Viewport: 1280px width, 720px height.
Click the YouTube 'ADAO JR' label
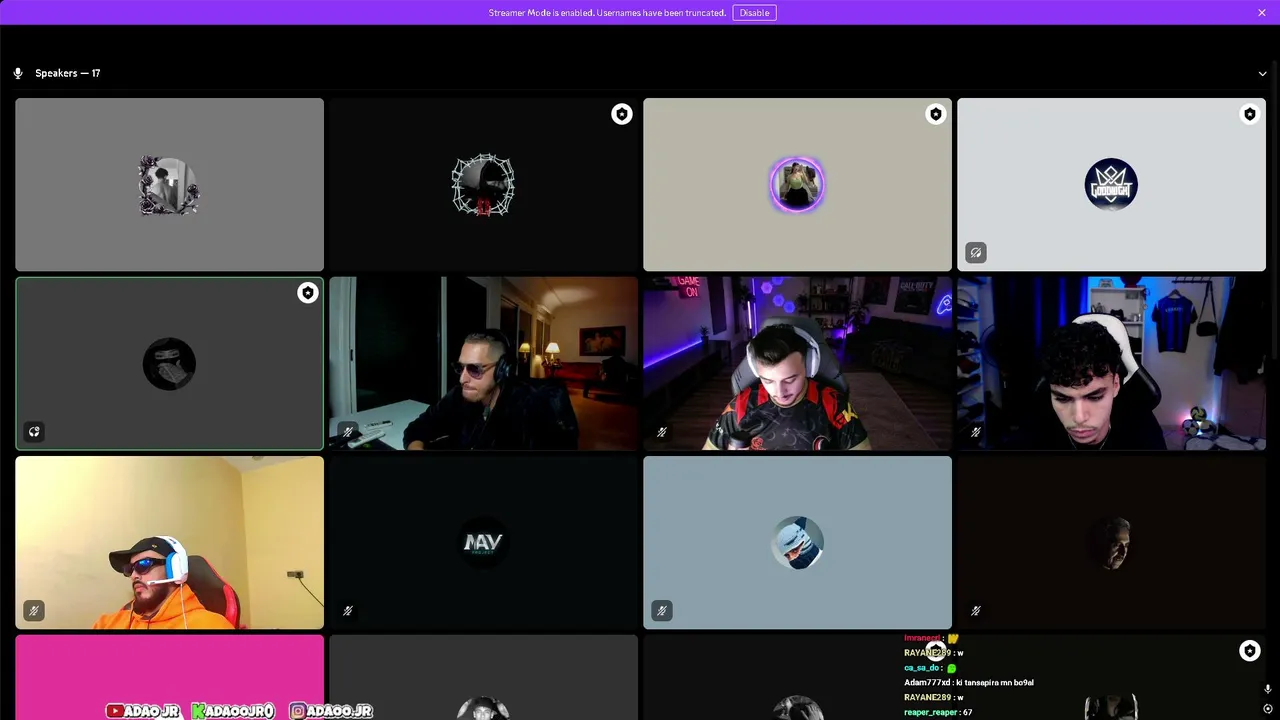click(143, 711)
